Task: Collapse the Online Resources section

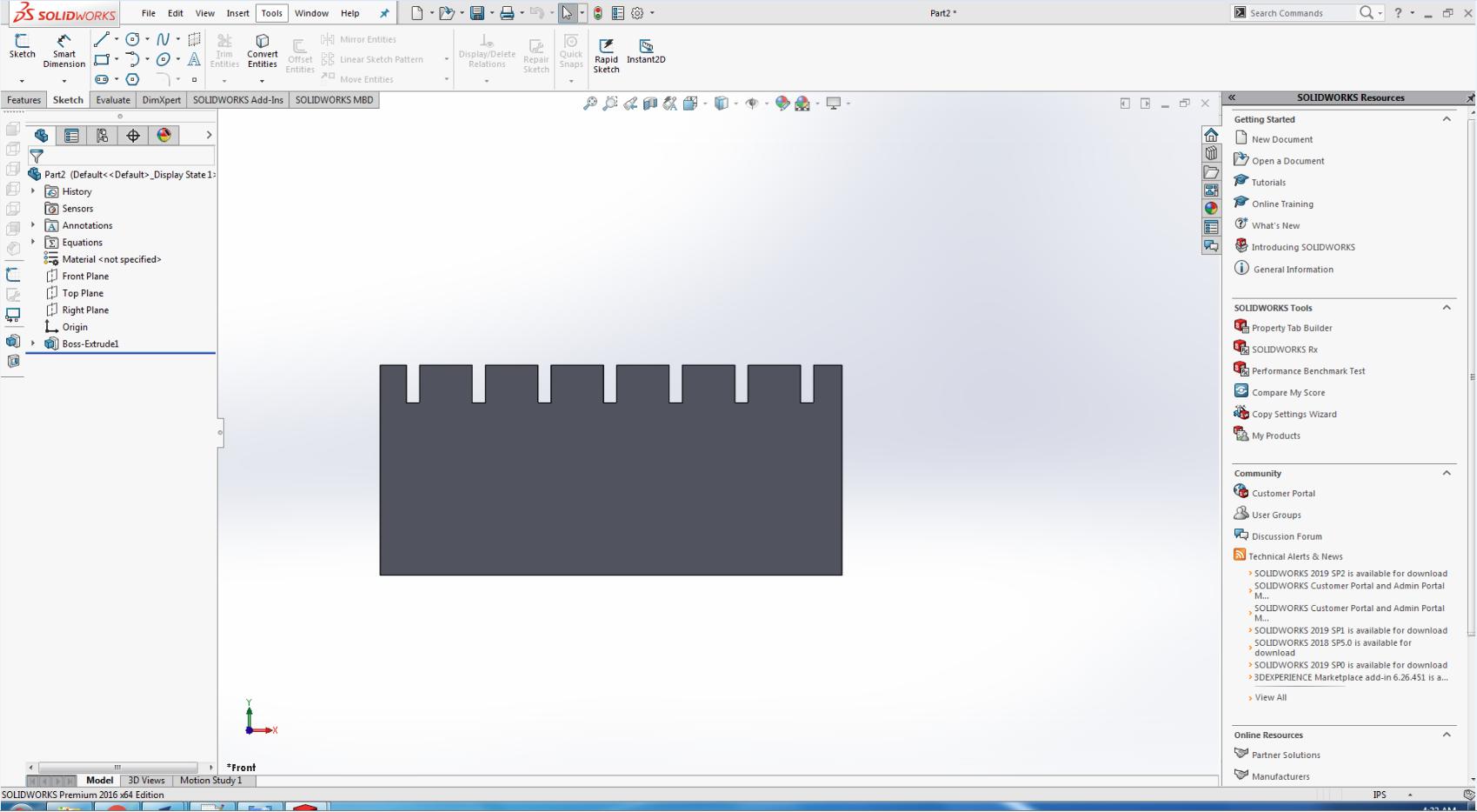Action: (1447, 735)
